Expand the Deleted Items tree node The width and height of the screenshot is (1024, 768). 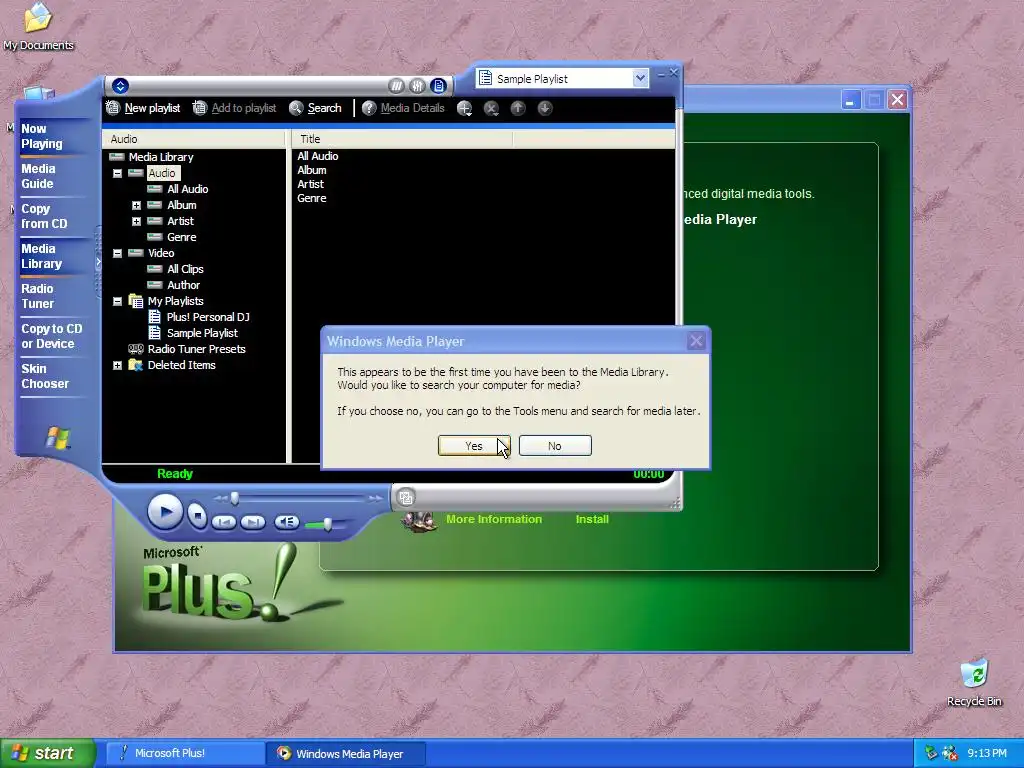pos(118,366)
